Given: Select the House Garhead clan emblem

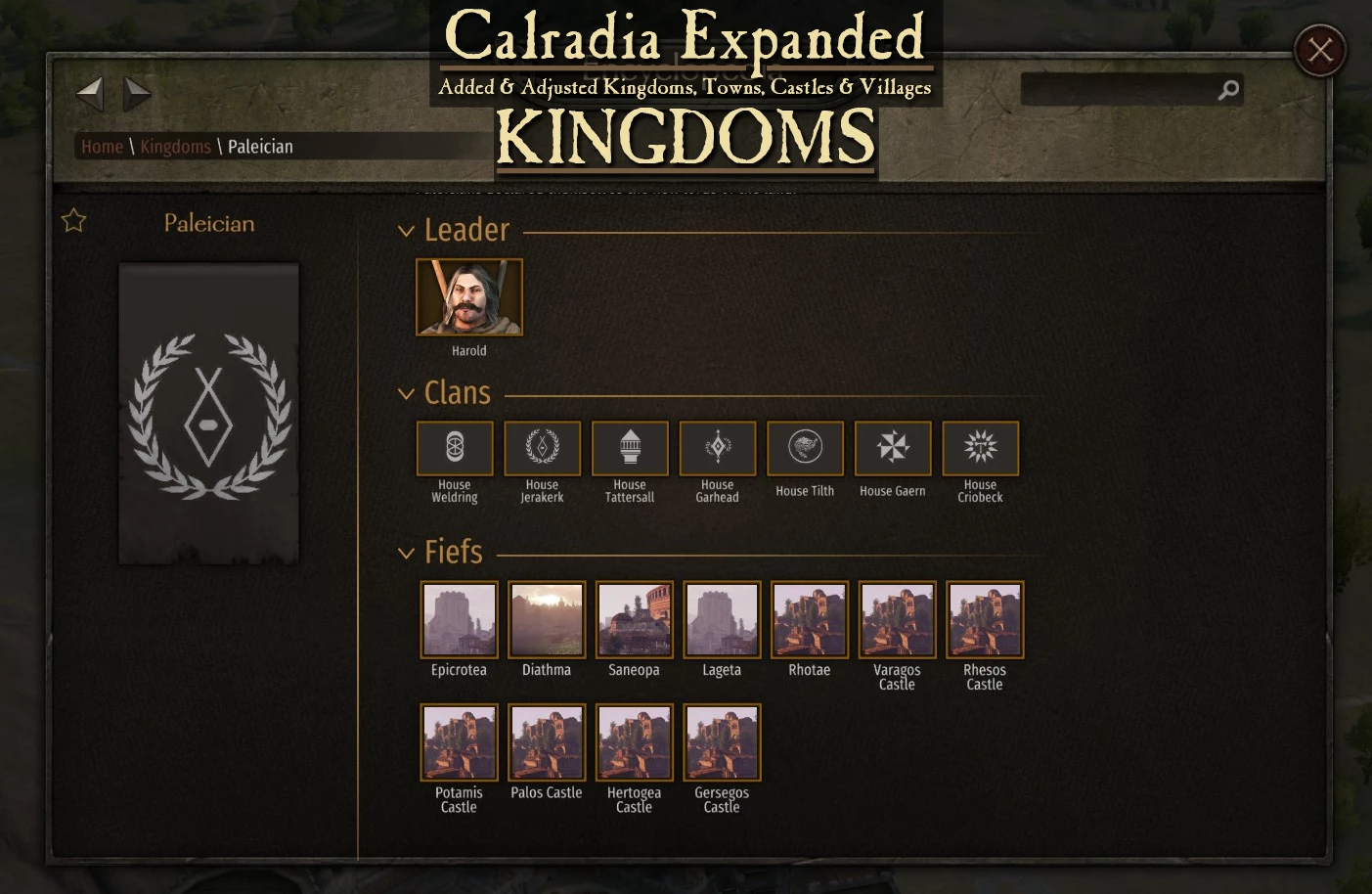Looking at the screenshot, I should pyautogui.click(x=718, y=448).
